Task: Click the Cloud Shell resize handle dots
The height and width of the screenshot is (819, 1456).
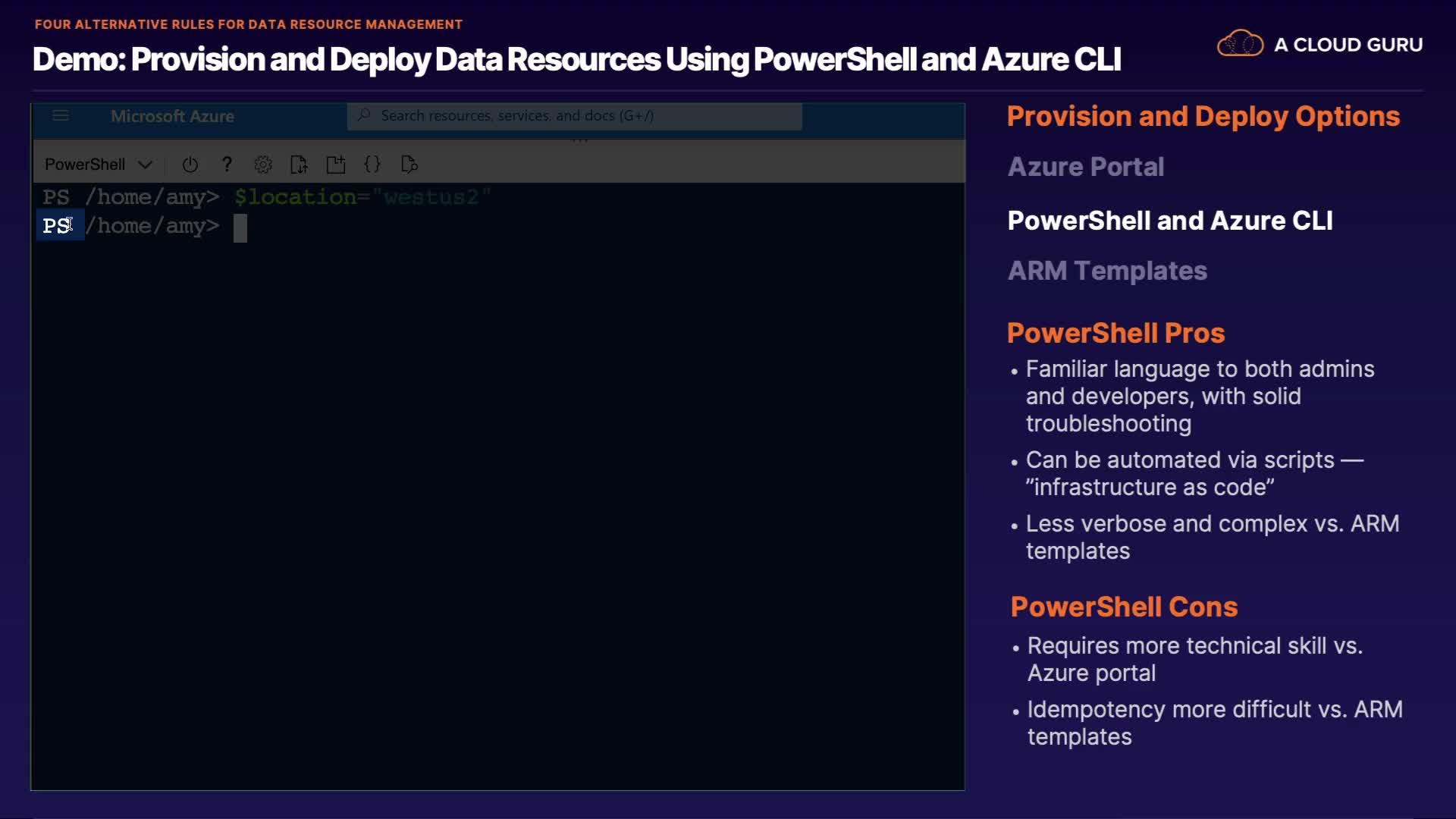Action: point(580,140)
